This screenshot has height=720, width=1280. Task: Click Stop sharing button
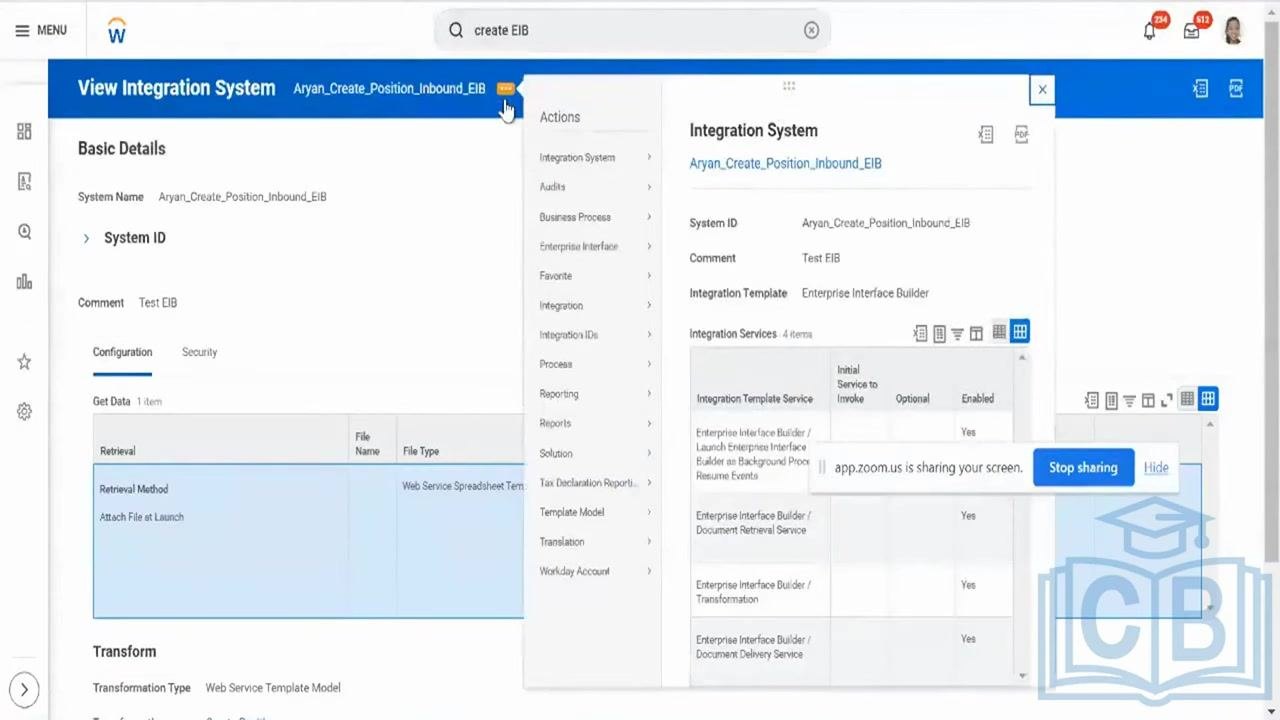pyautogui.click(x=1083, y=468)
